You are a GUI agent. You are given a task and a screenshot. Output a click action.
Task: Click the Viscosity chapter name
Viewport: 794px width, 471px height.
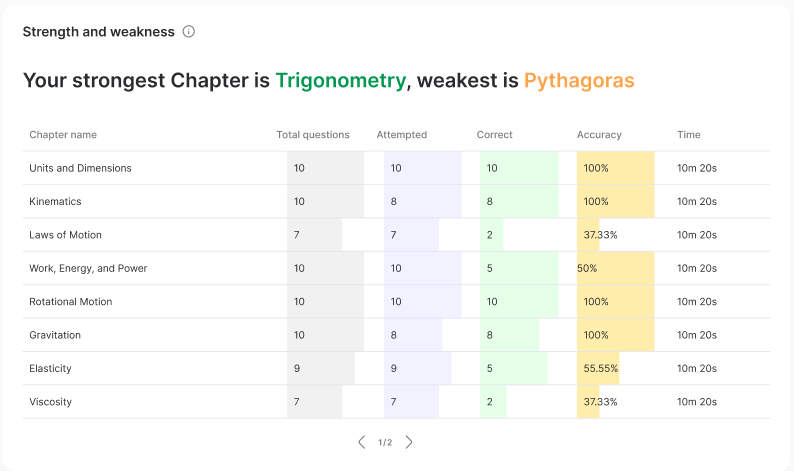50,402
